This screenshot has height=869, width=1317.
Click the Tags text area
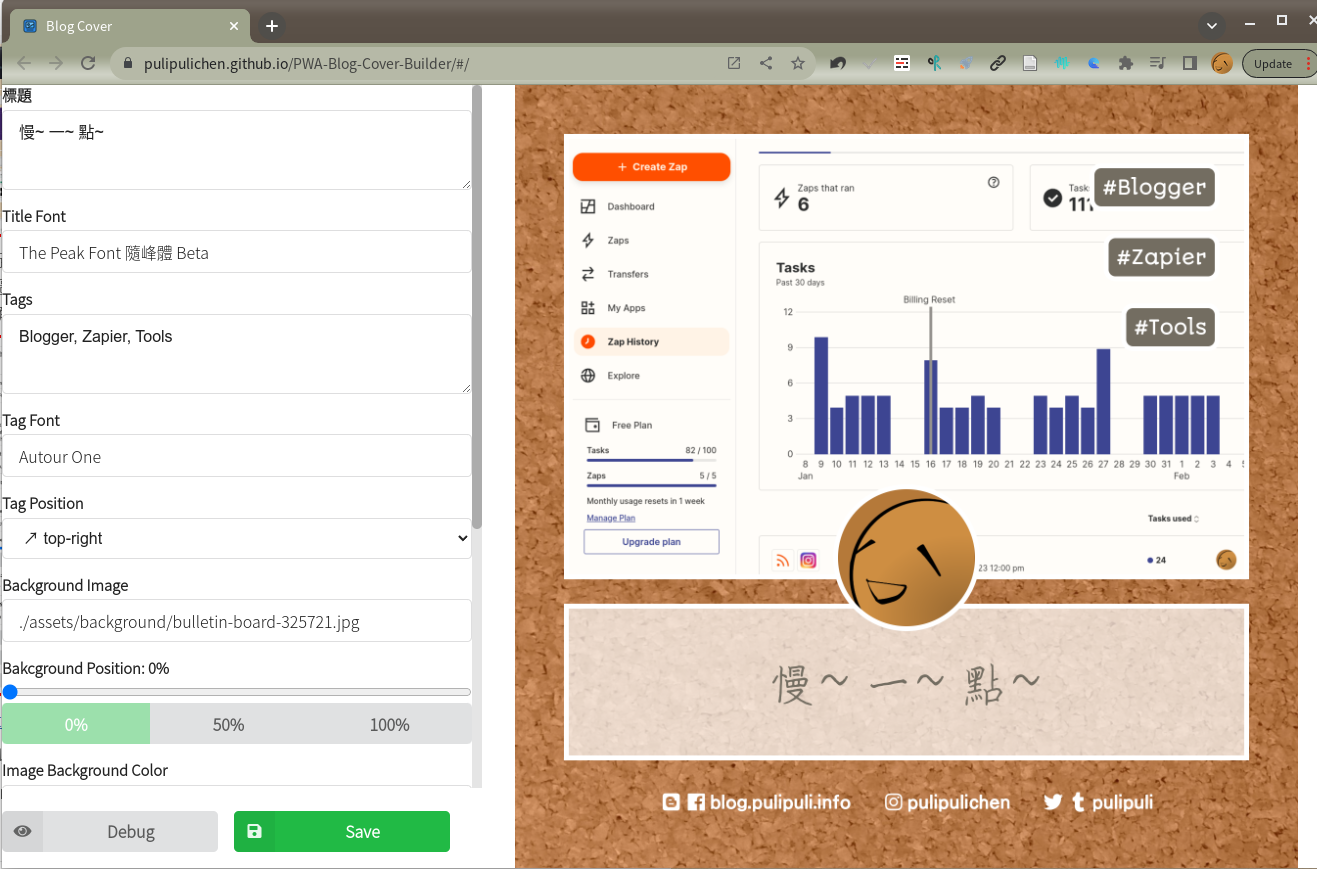pos(237,354)
